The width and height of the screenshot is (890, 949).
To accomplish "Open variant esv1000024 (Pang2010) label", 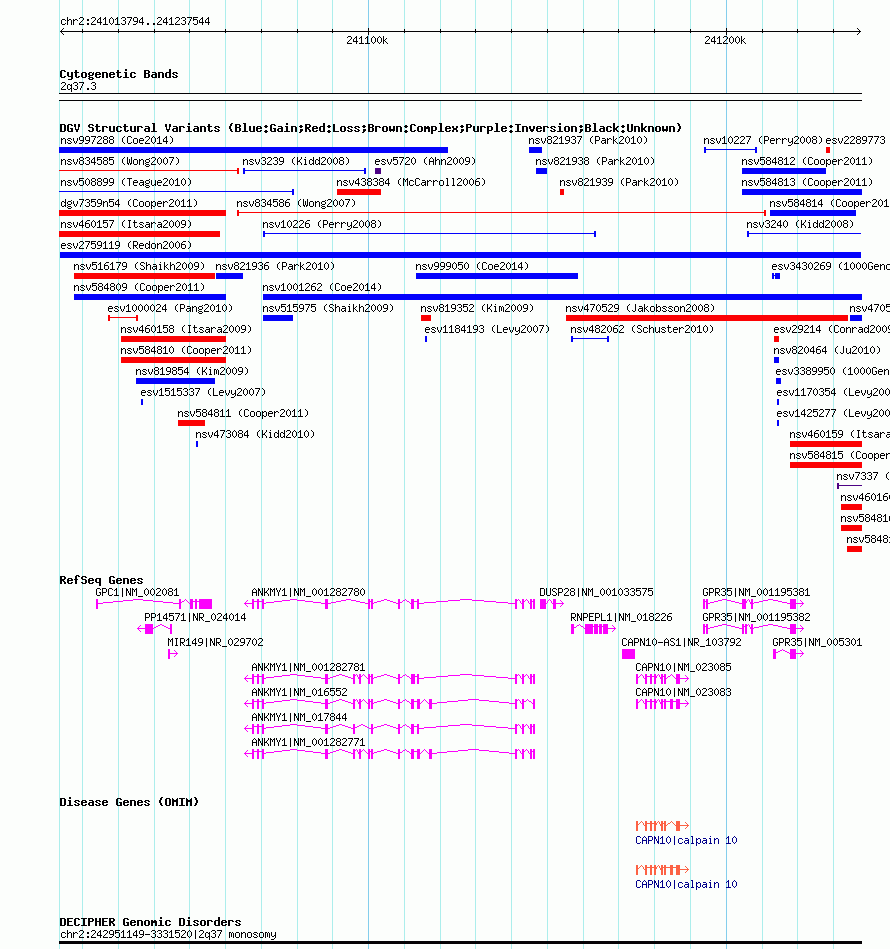I will (x=170, y=308).
